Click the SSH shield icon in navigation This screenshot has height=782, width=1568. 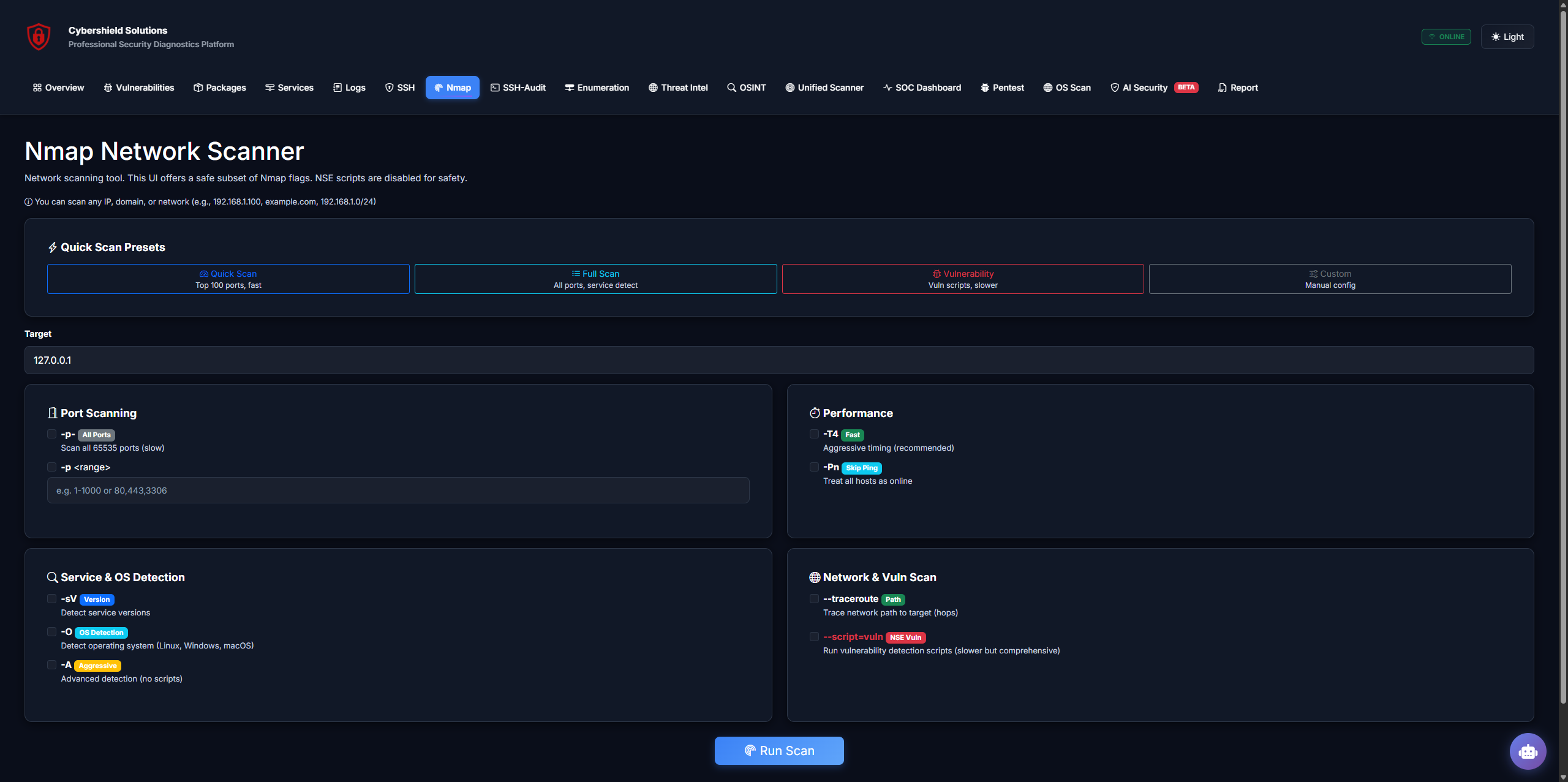point(390,88)
